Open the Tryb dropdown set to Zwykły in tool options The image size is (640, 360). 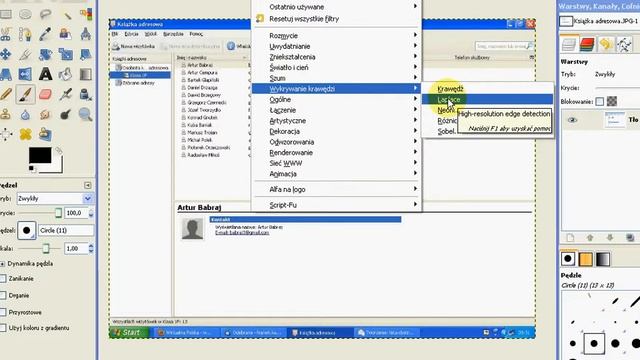tap(54, 198)
